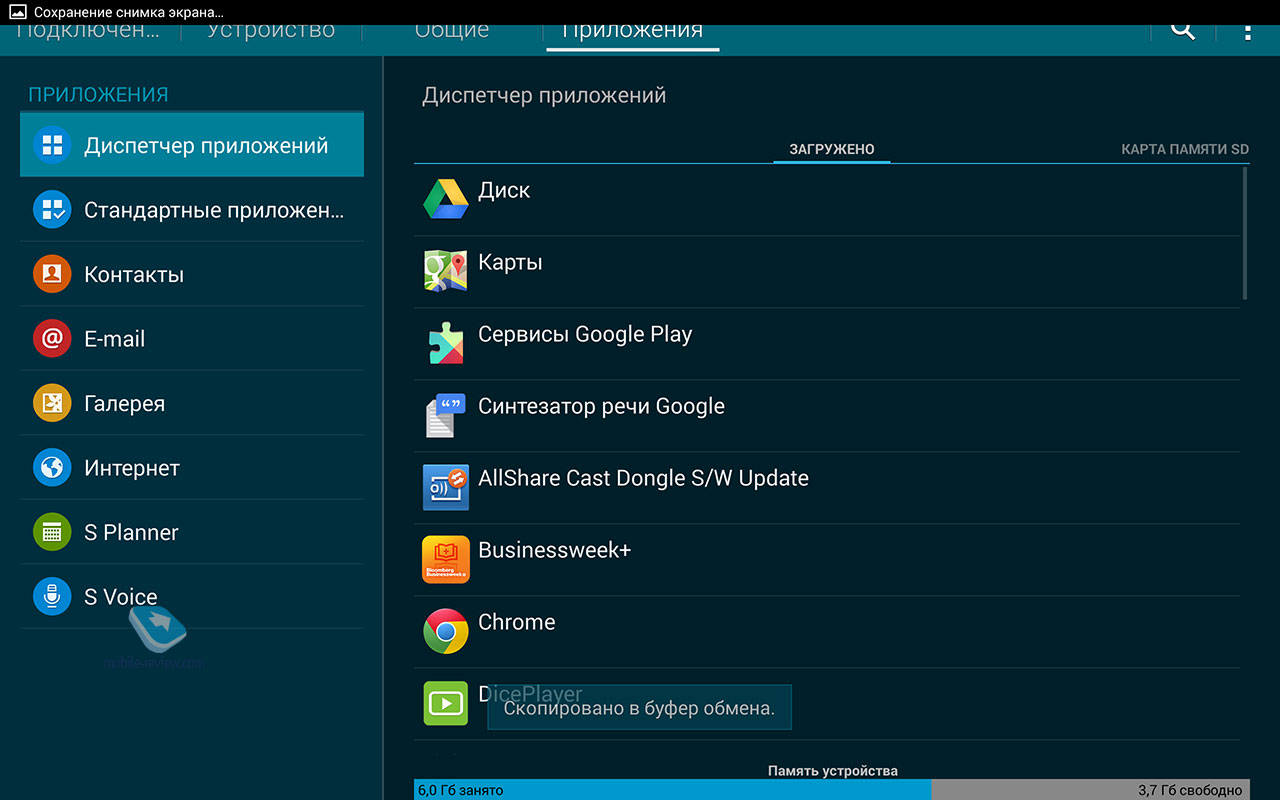Open the search magnifier icon

coord(1183,31)
